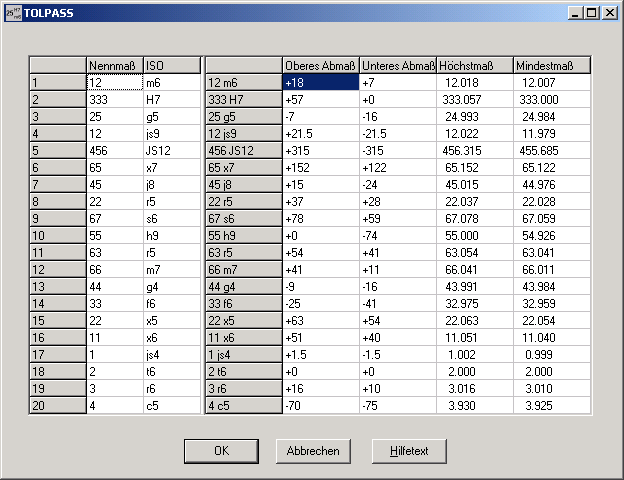Select the Höchstmaß value 333.057
The height and width of the screenshot is (480, 624).
tap(474, 100)
